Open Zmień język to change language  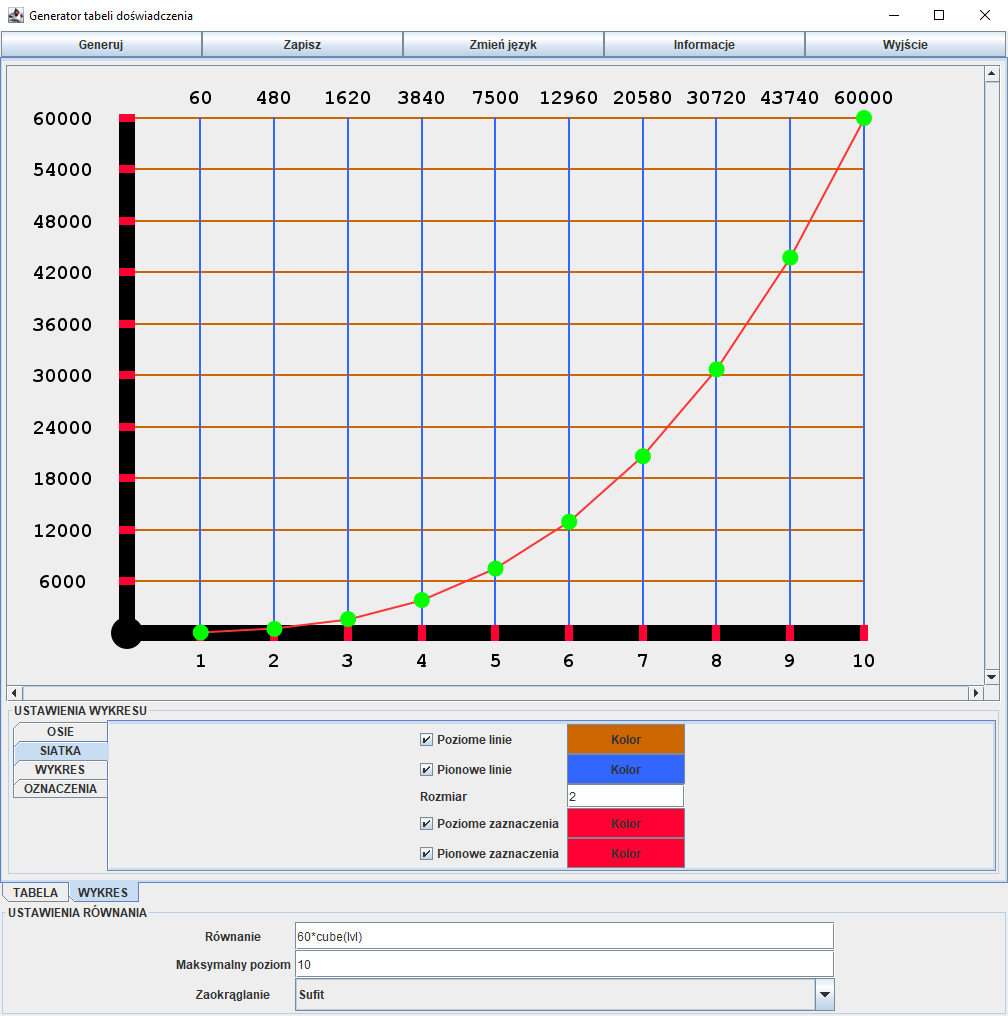pyautogui.click(x=503, y=44)
